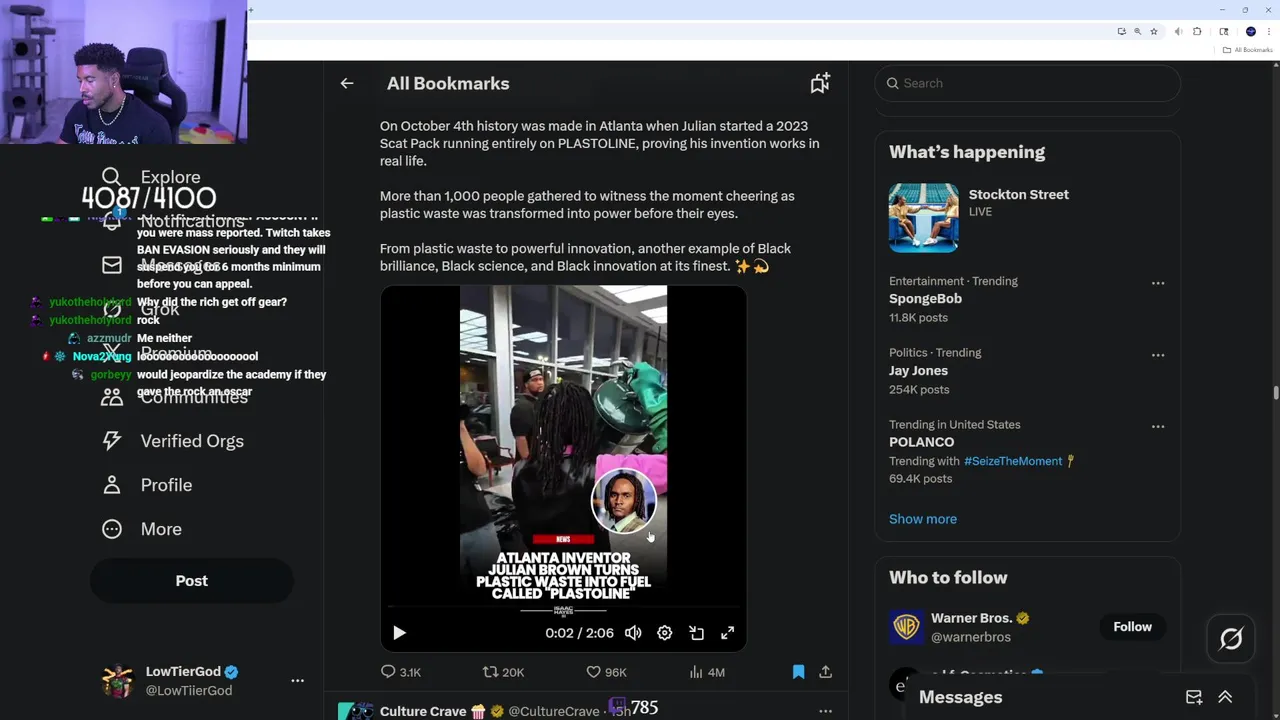Click the browser bookmark star icon
This screenshot has width=1280, height=720.
click(x=1154, y=32)
